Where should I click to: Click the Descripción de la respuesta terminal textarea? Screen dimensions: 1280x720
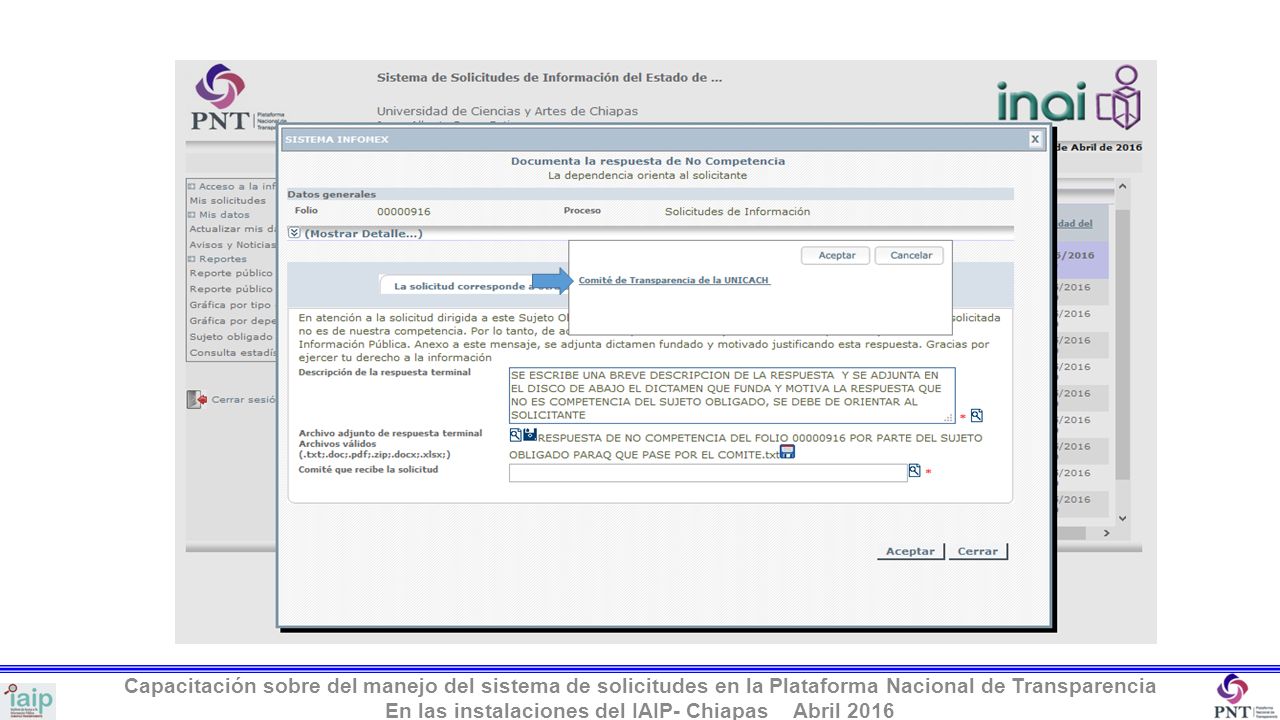tap(732, 395)
